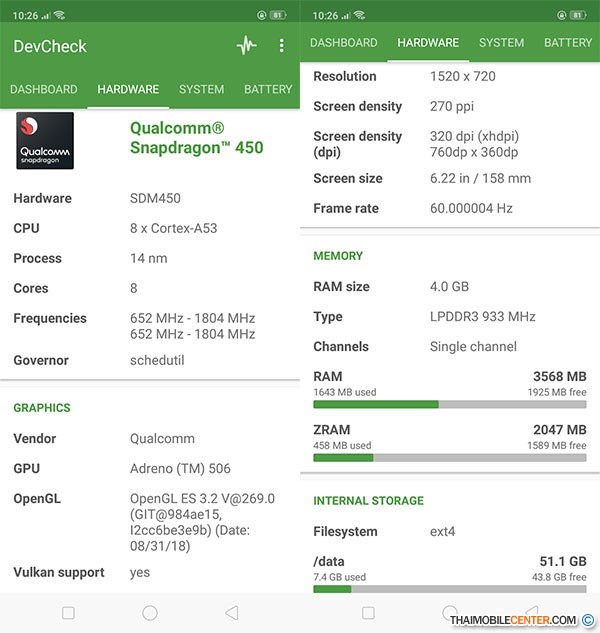The width and height of the screenshot is (600, 633).
Task: Tap the rotation lock icon in left status bar
Action: (262, 15)
